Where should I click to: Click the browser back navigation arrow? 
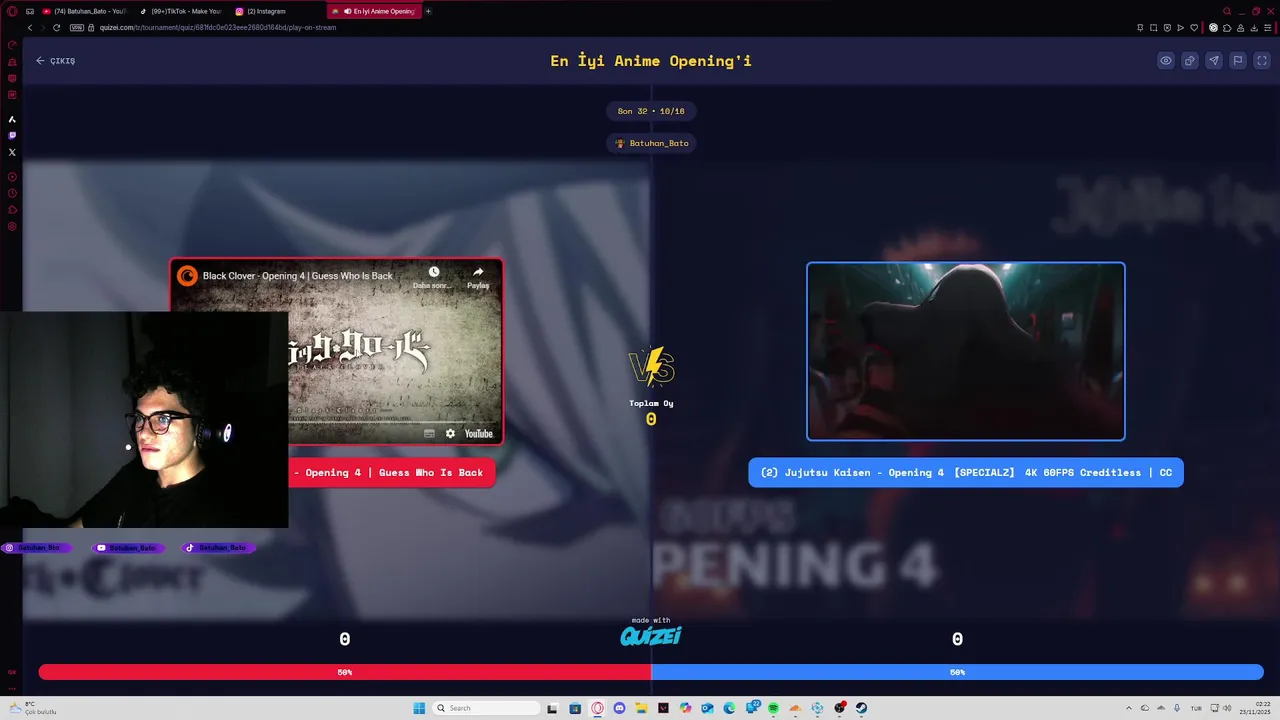[x=30, y=28]
